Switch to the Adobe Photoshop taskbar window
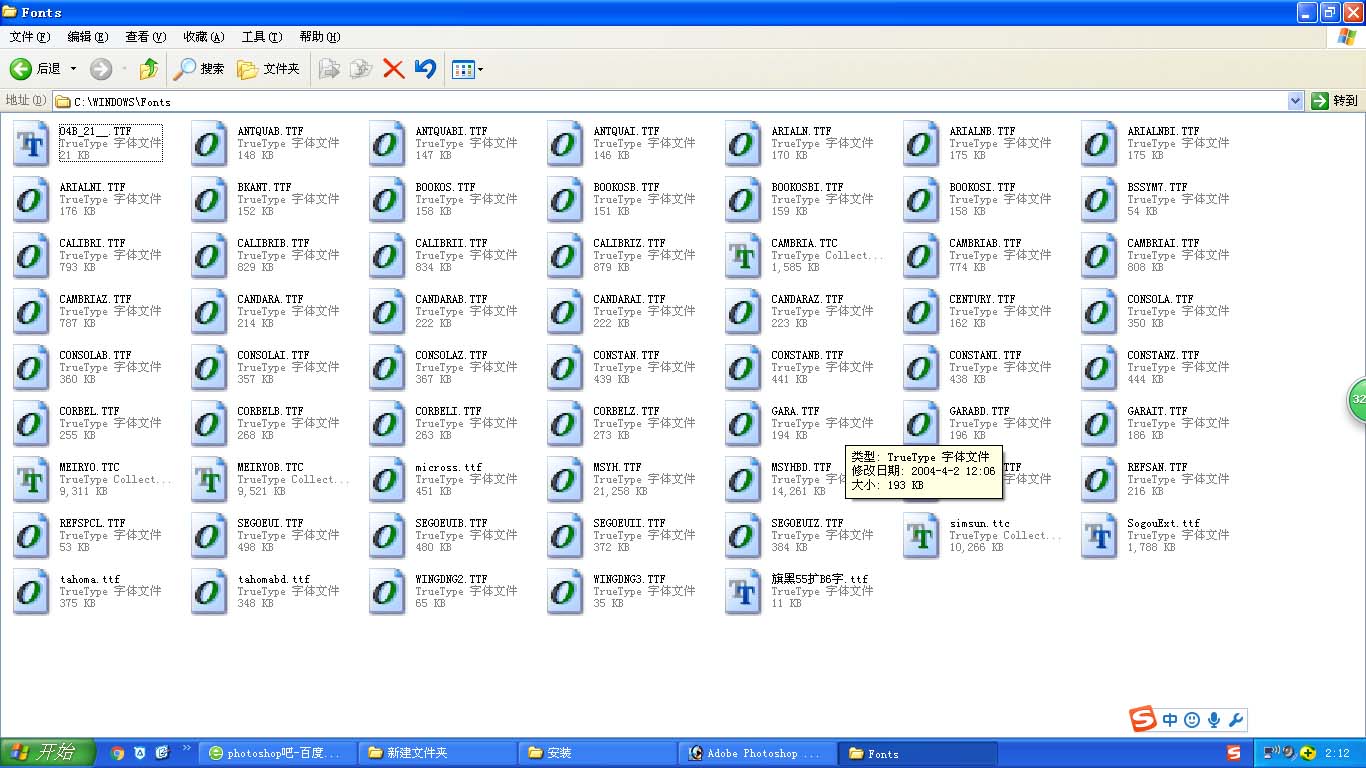The width and height of the screenshot is (1366, 768). coord(757,753)
